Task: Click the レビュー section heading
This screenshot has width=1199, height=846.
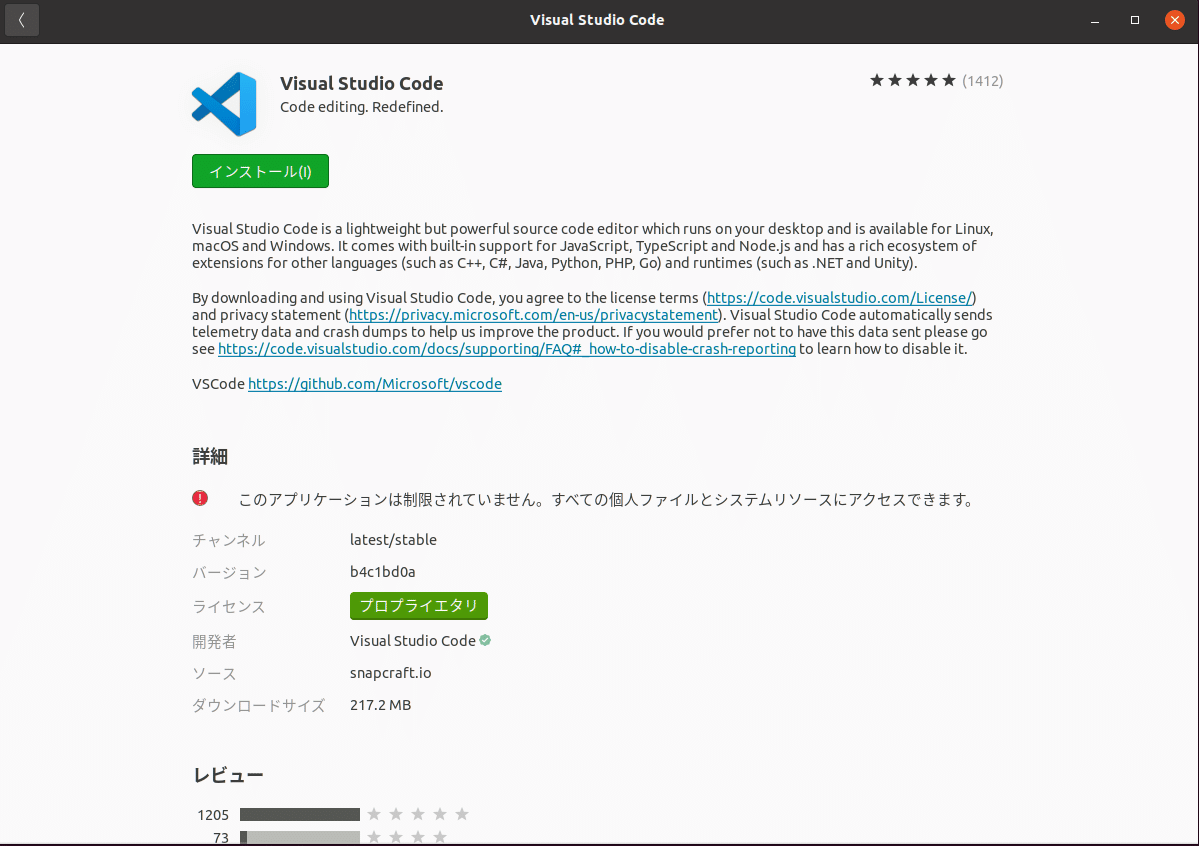Action: [228, 775]
